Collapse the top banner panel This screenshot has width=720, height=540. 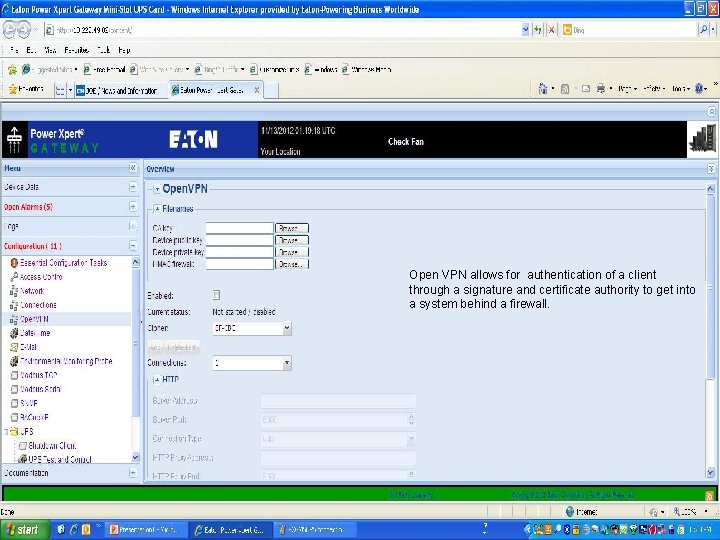pos(711,111)
